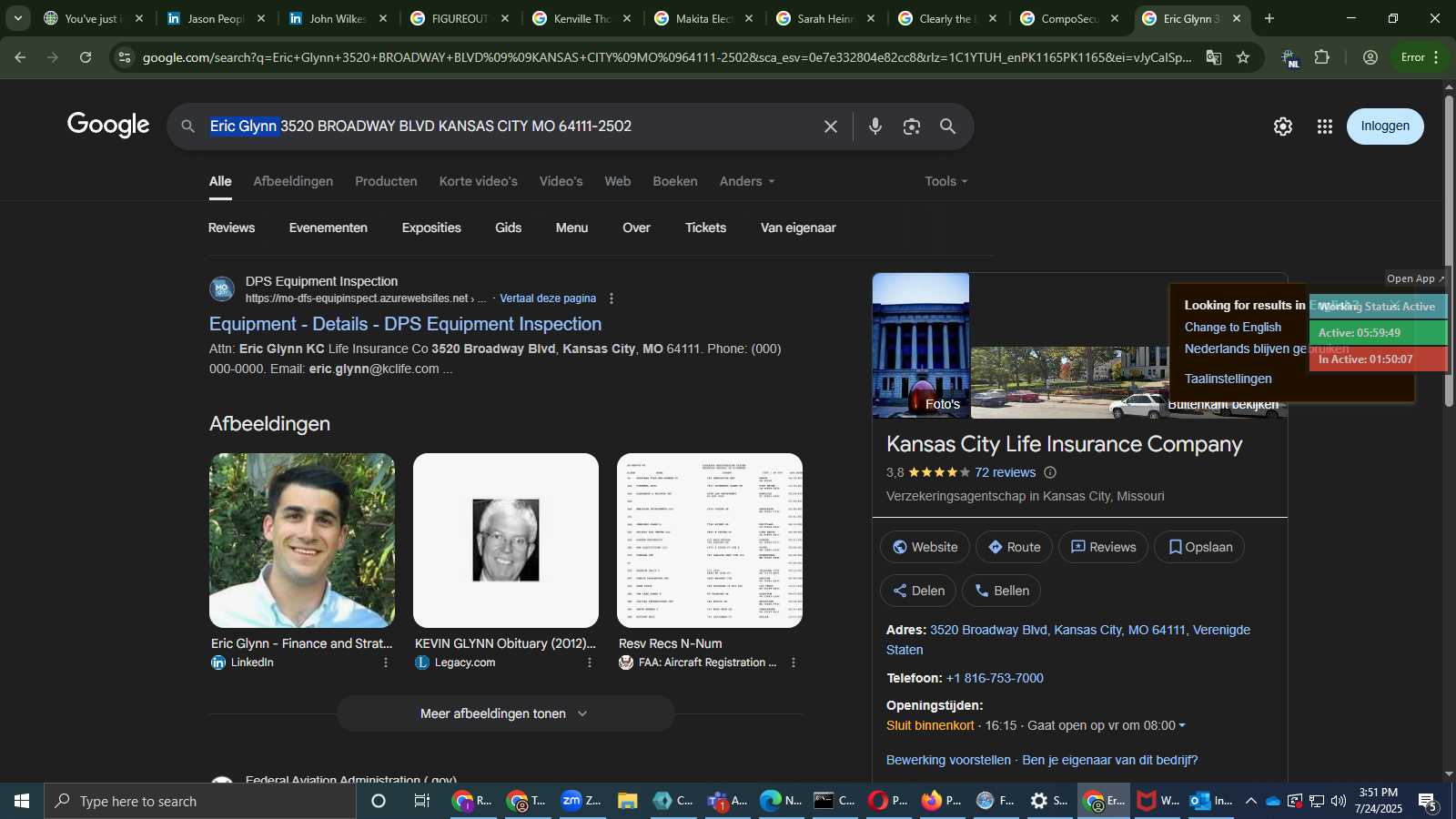
Task: Open the Google apps grid
Action: tap(1325, 126)
